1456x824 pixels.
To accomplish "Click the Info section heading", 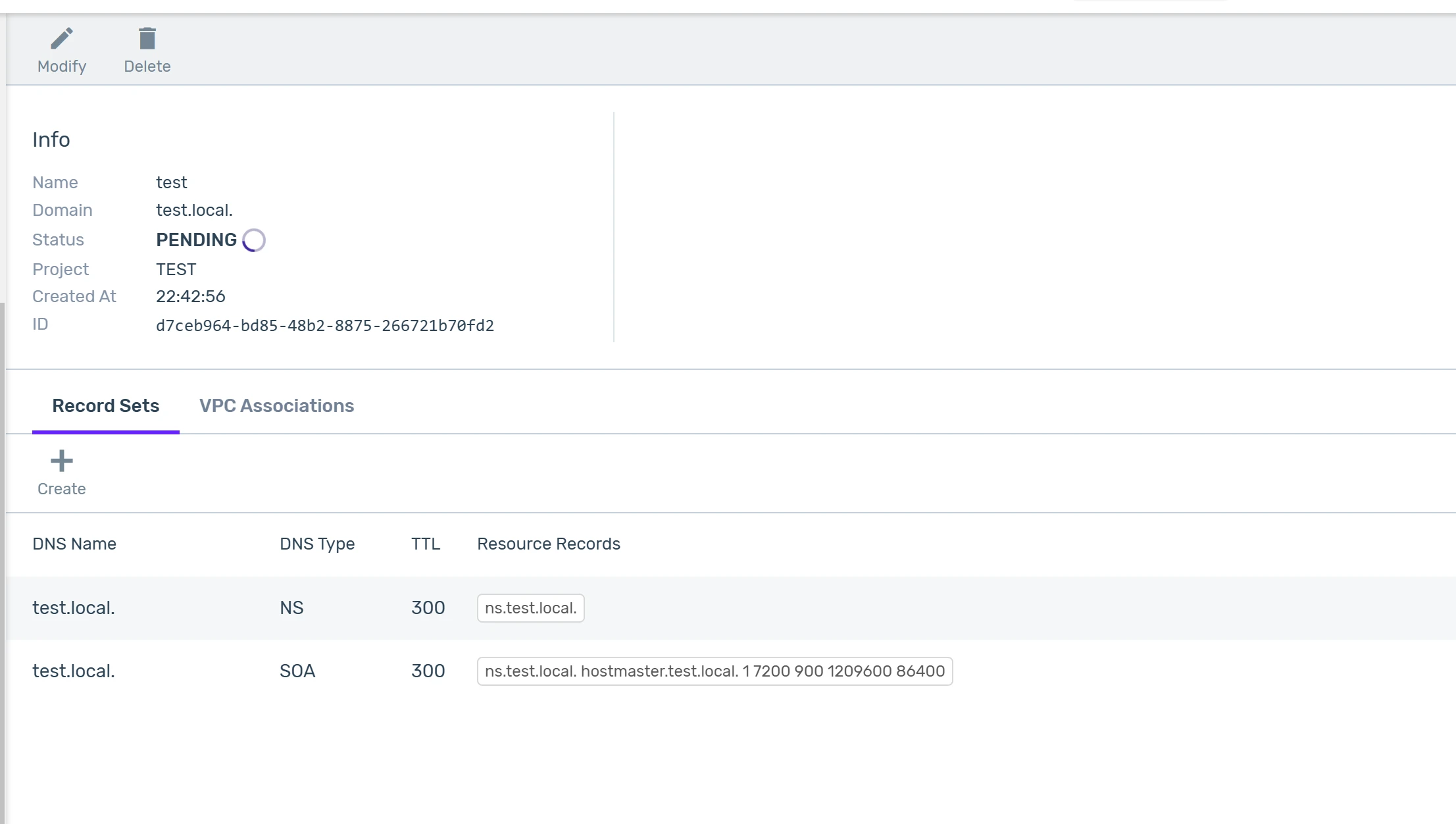I will 51,140.
